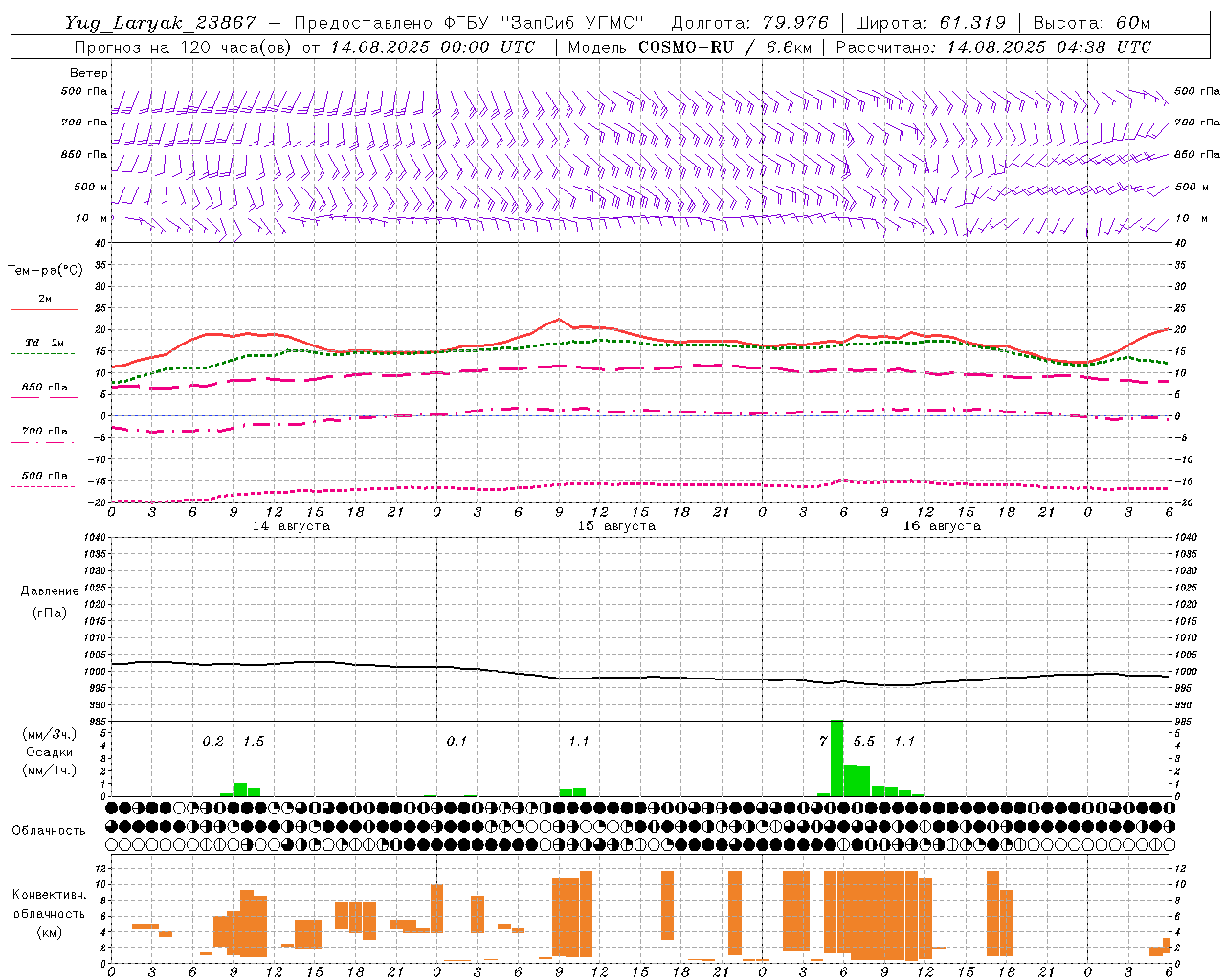Select the elevation text Высота: 60м

(x=1091, y=23)
